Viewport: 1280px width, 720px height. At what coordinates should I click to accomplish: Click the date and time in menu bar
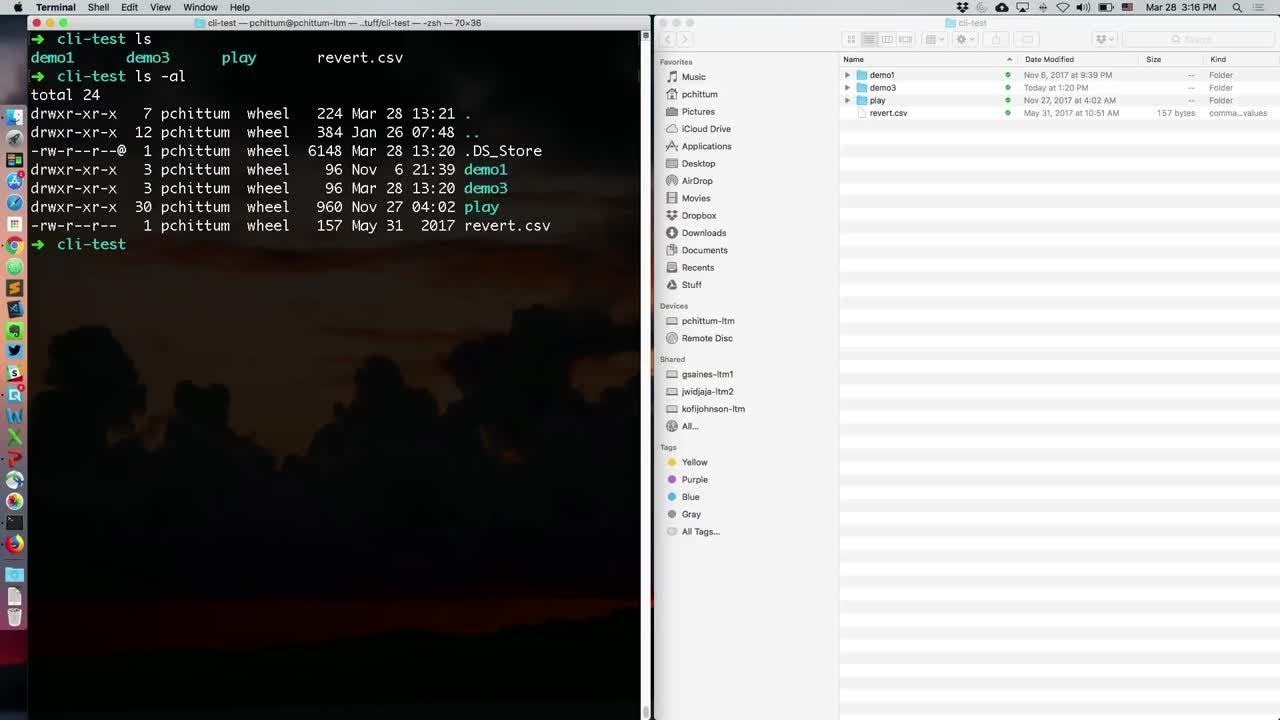coord(1181,7)
